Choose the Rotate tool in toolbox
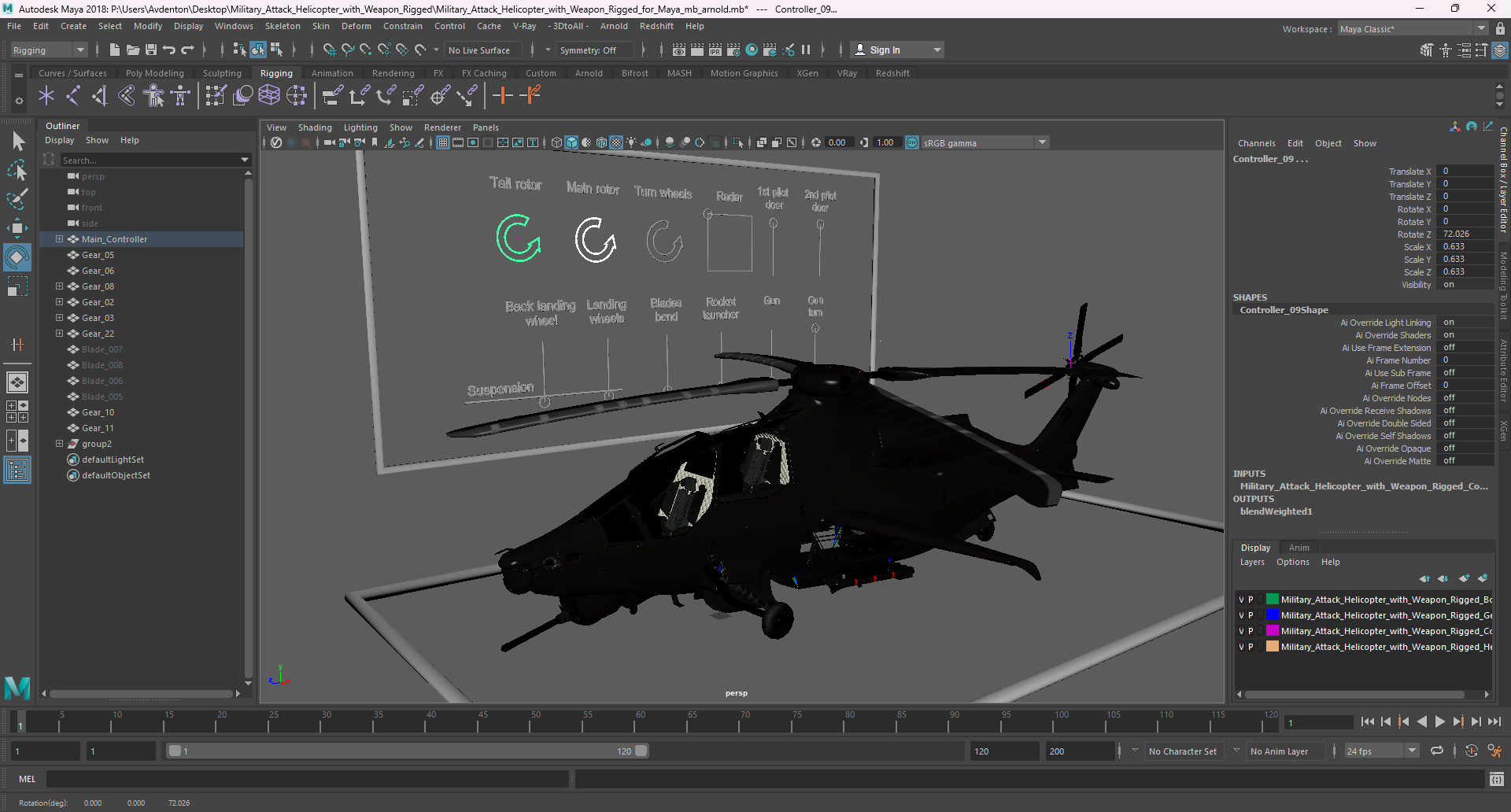 [17, 257]
